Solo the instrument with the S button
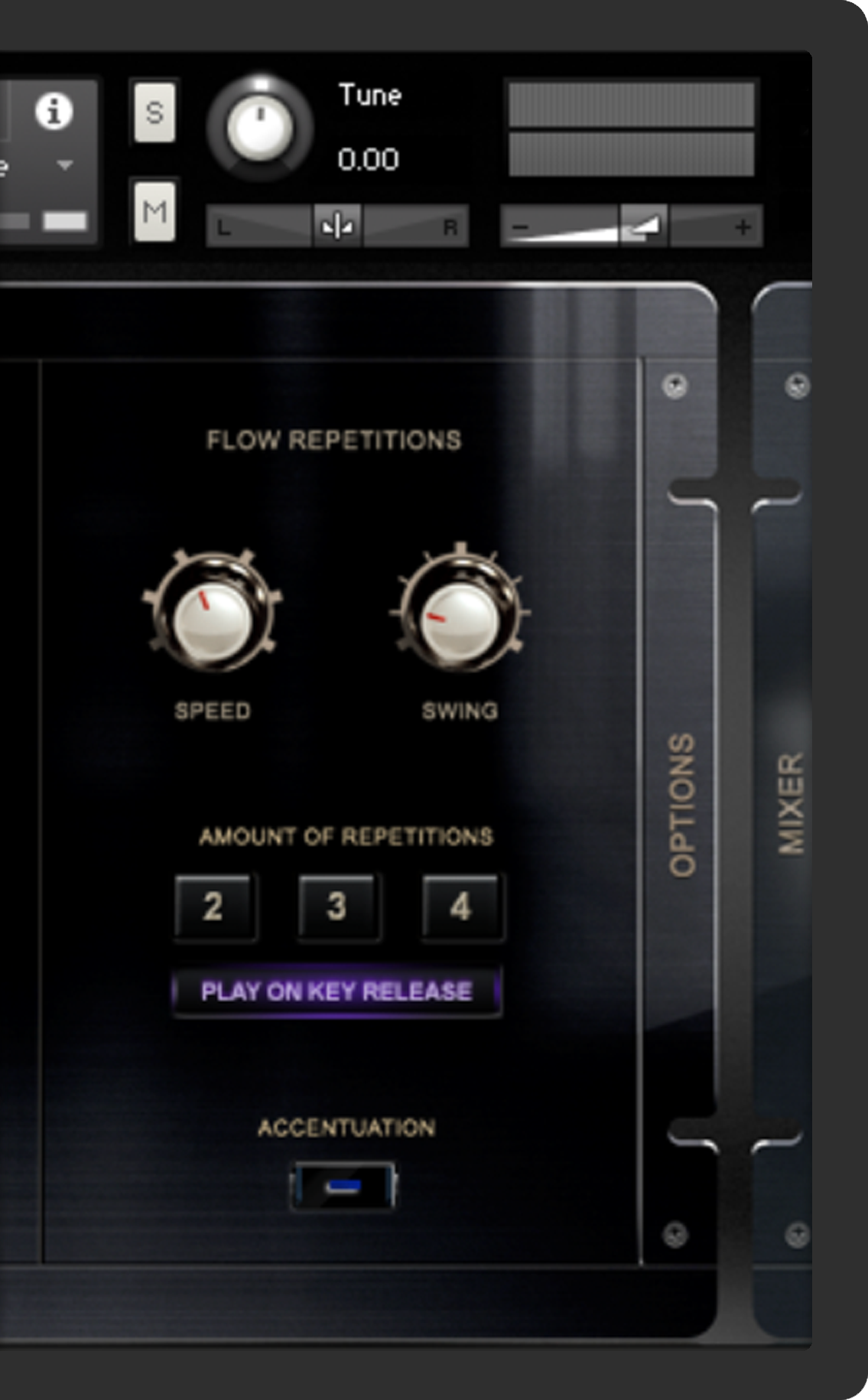 [x=154, y=113]
